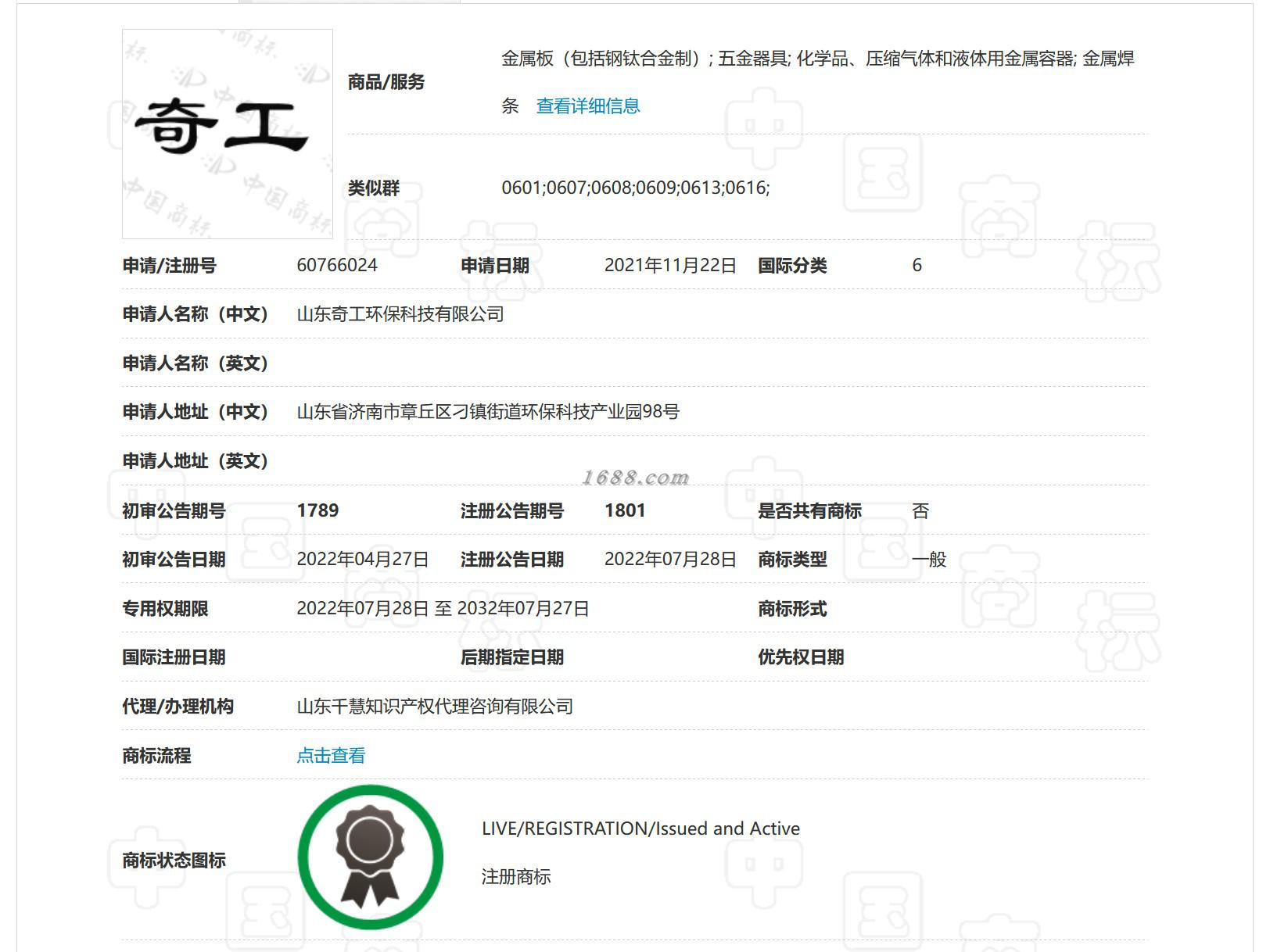Image resolution: width=1270 pixels, height=952 pixels.
Task: Click the 优先权日期 label
Action: pos(801,657)
